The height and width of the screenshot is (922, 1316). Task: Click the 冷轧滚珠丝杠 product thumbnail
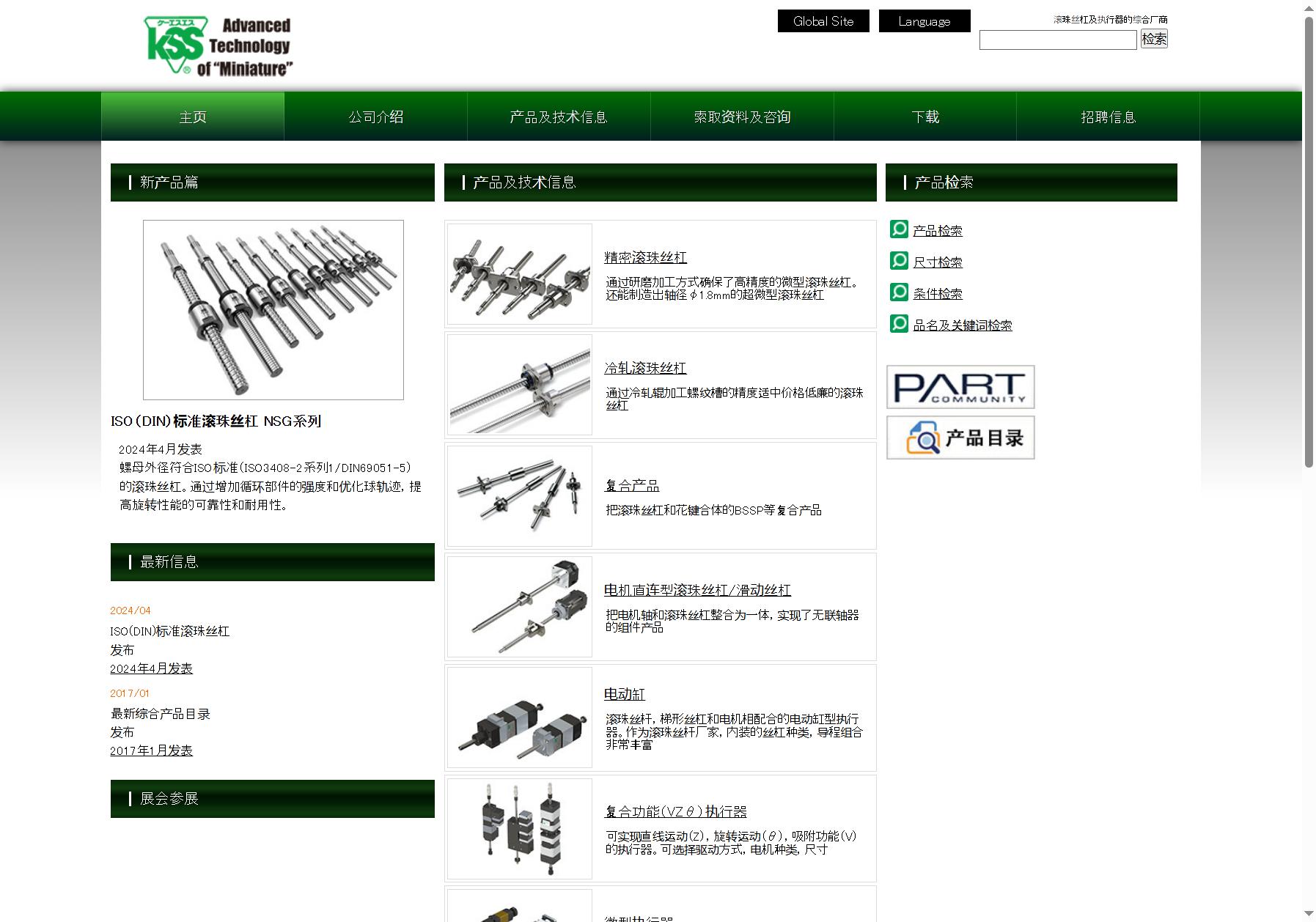[x=520, y=385]
